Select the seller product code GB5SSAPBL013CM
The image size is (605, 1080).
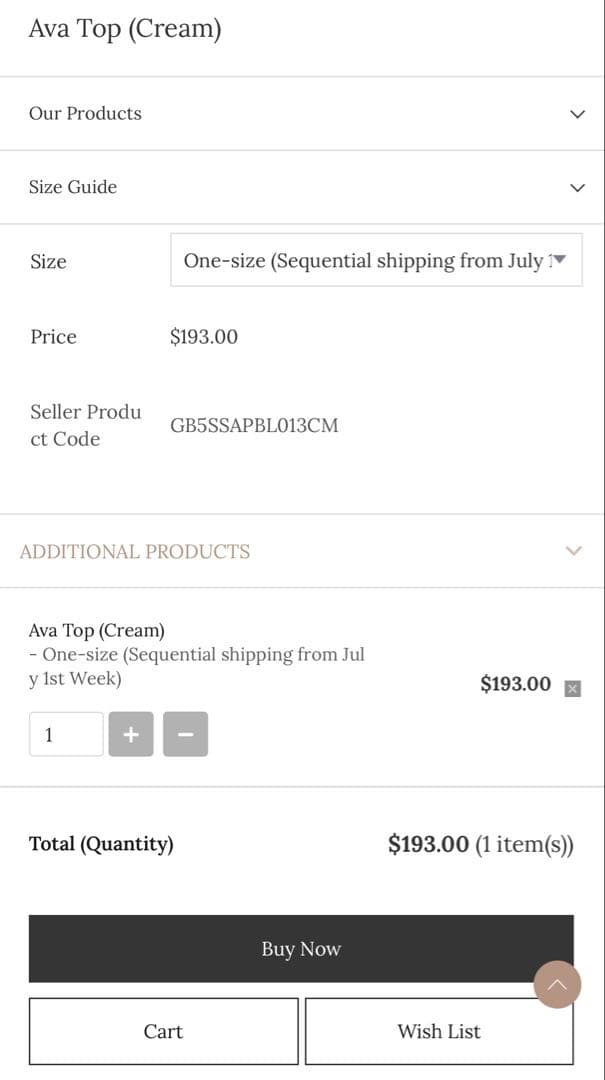[x=254, y=425]
